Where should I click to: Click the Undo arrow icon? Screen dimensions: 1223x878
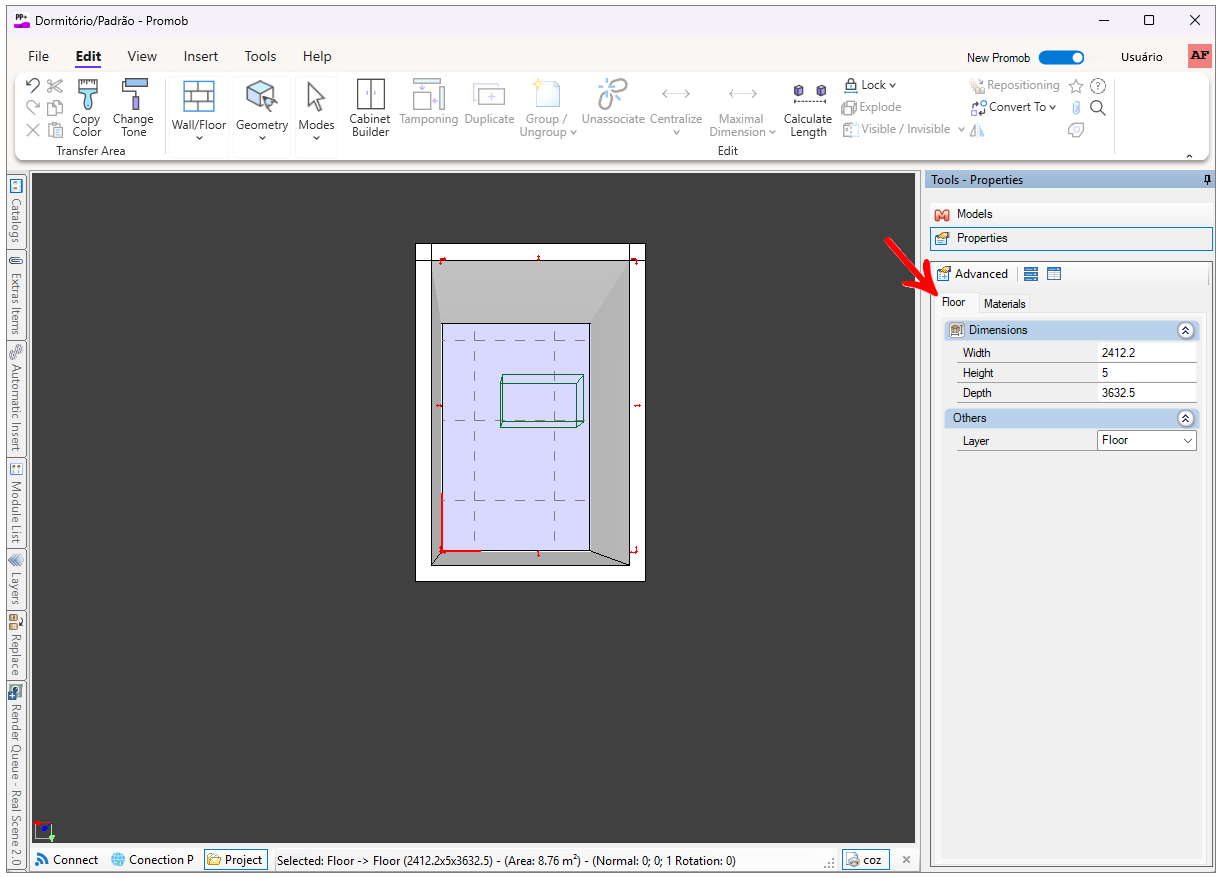coord(33,86)
